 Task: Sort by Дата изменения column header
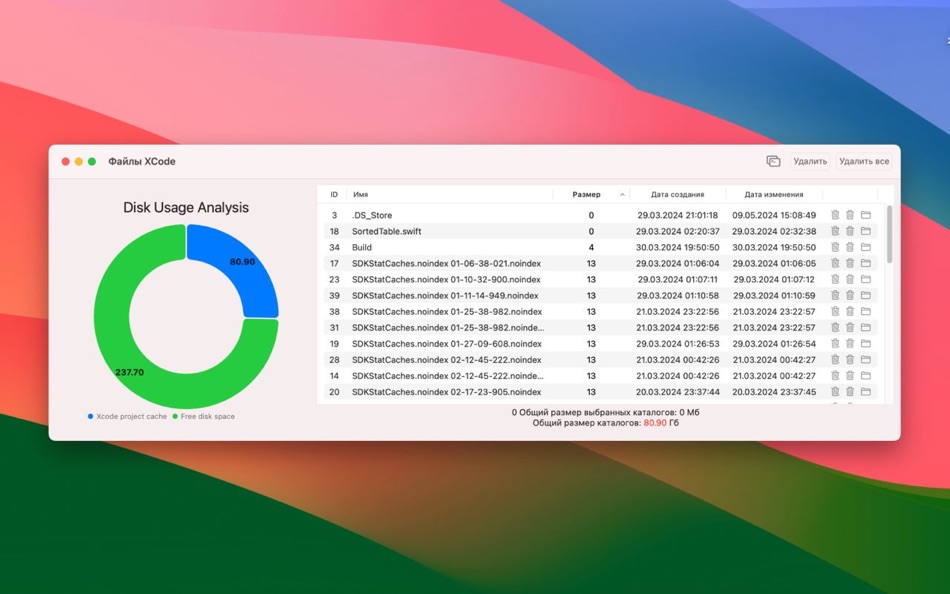pos(774,195)
